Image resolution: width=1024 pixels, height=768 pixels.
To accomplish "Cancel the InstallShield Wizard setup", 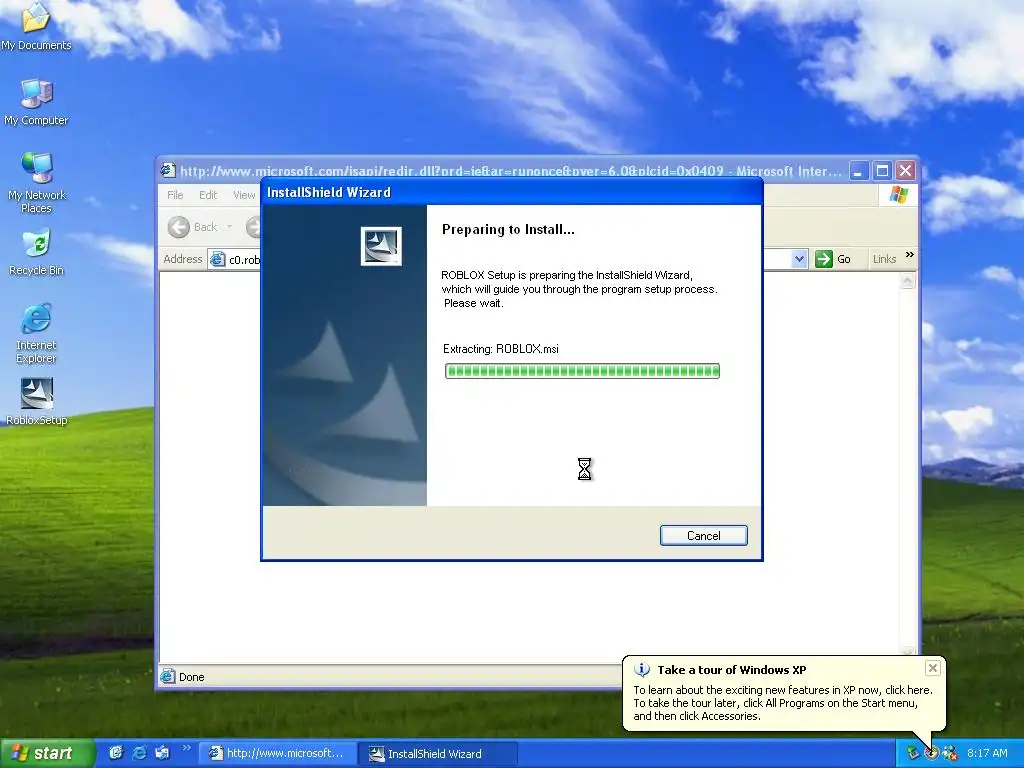I will 703,536.
